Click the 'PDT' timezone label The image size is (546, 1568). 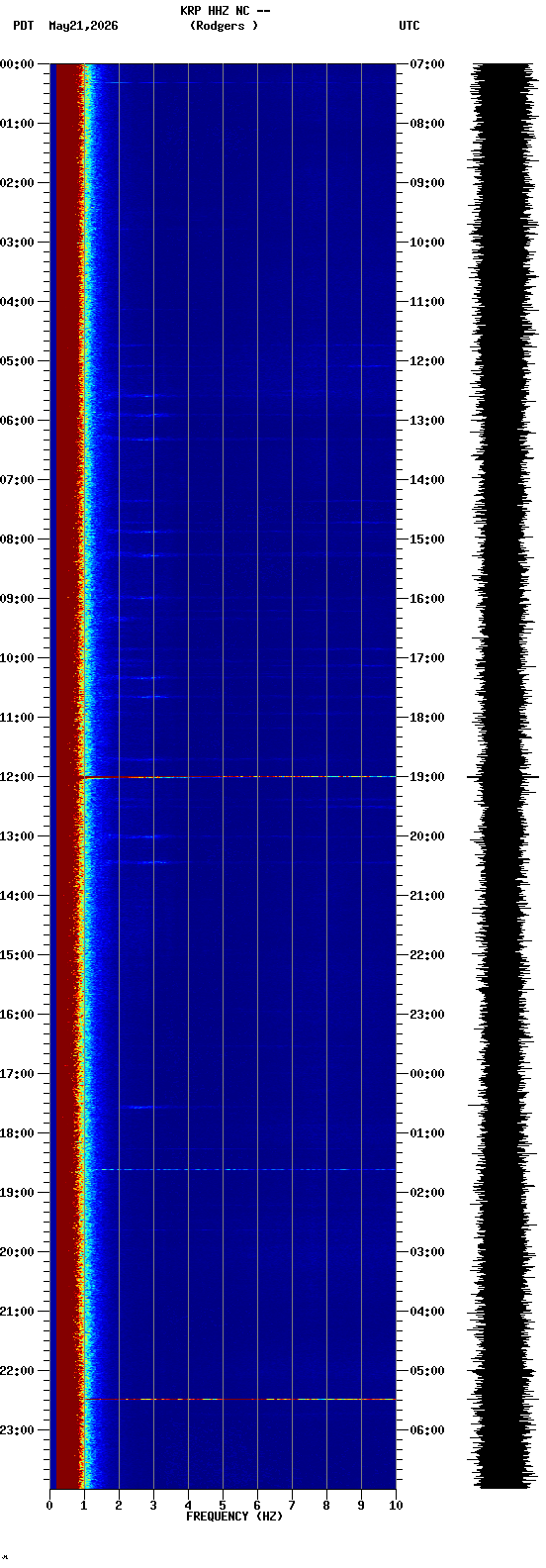[23, 26]
